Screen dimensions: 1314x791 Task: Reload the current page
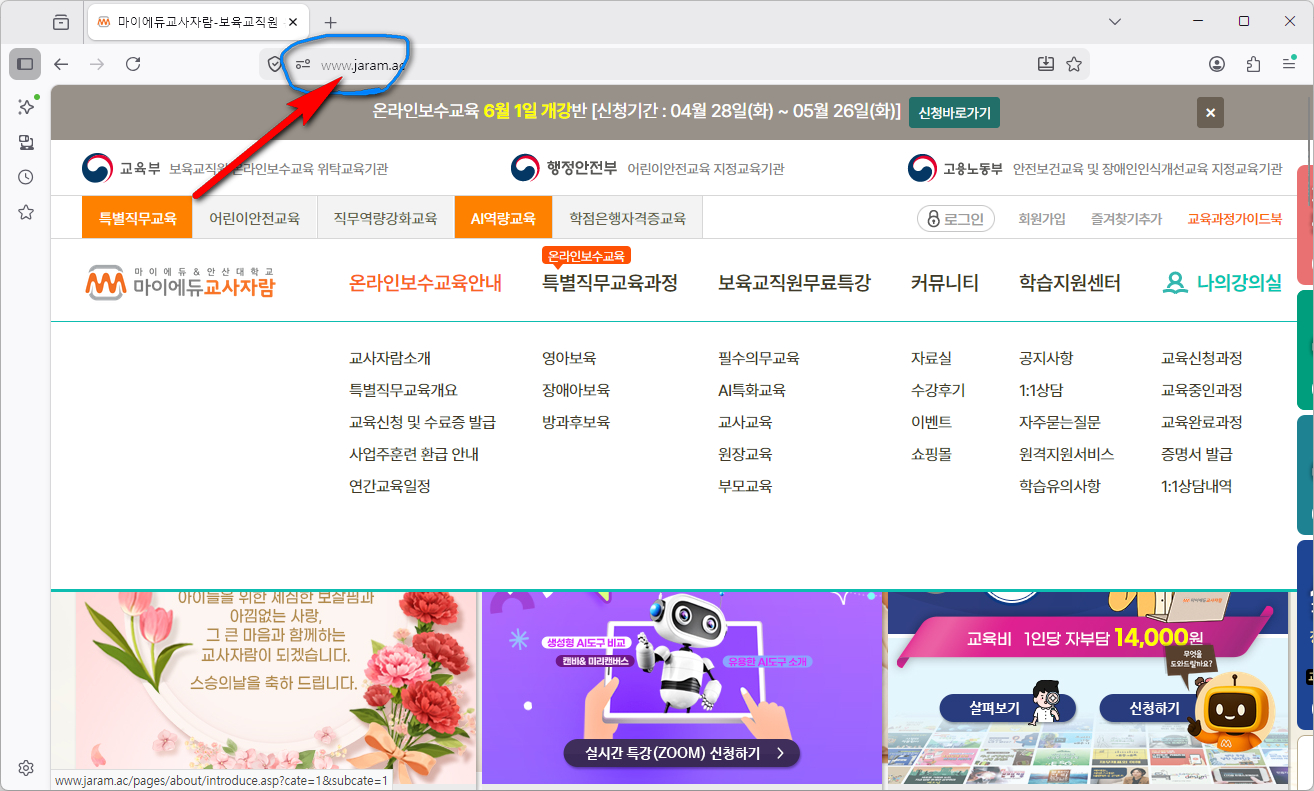coord(133,64)
